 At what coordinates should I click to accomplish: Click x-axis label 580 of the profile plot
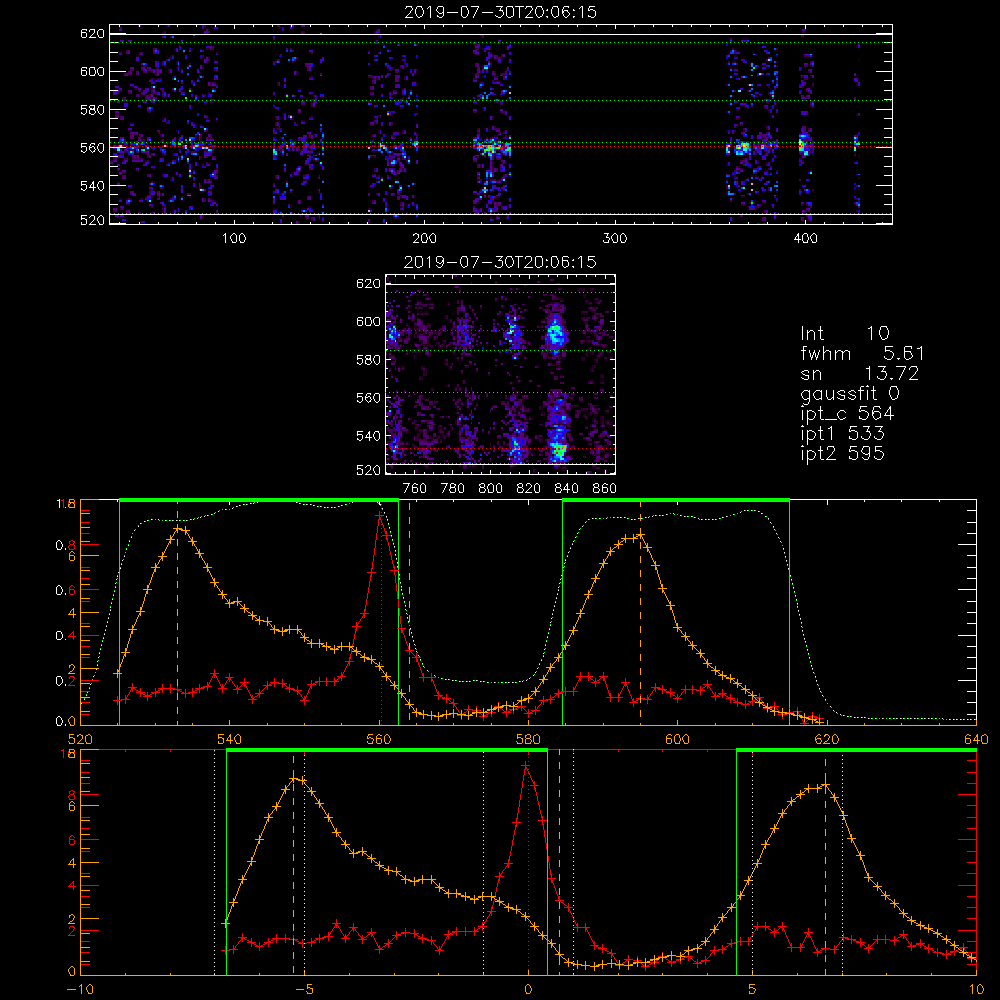(x=528, y=740)
